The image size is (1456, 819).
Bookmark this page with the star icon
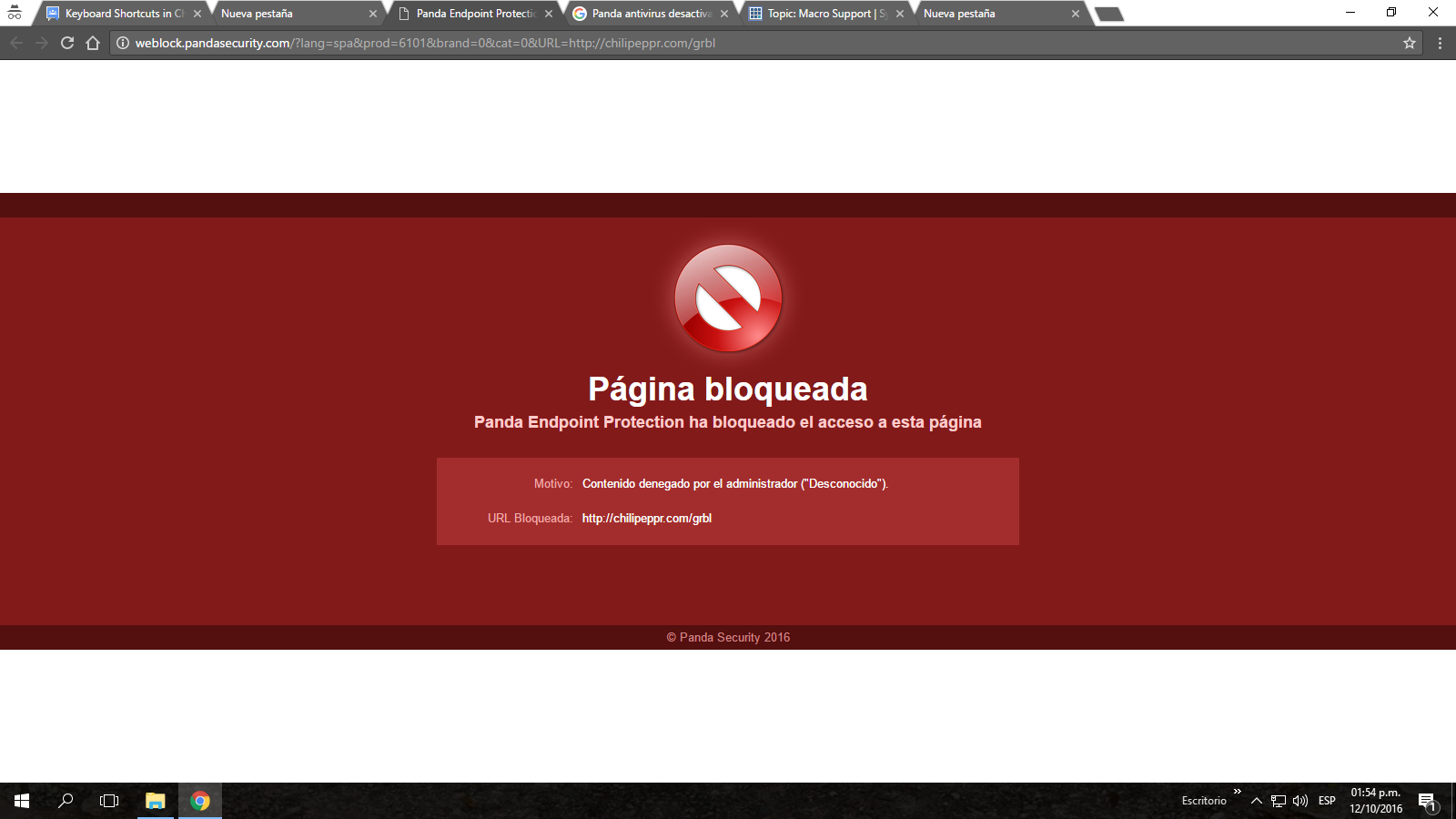(1410, 43)
